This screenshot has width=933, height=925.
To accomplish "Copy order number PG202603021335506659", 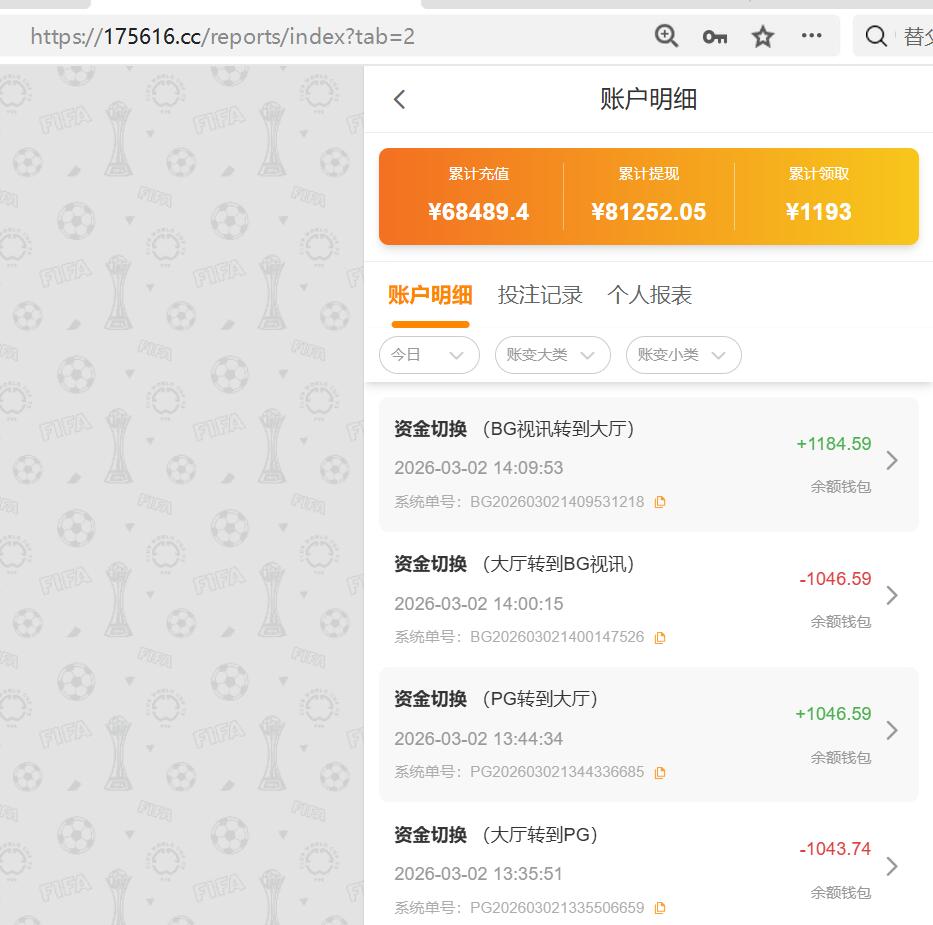I will click(659, 907).
